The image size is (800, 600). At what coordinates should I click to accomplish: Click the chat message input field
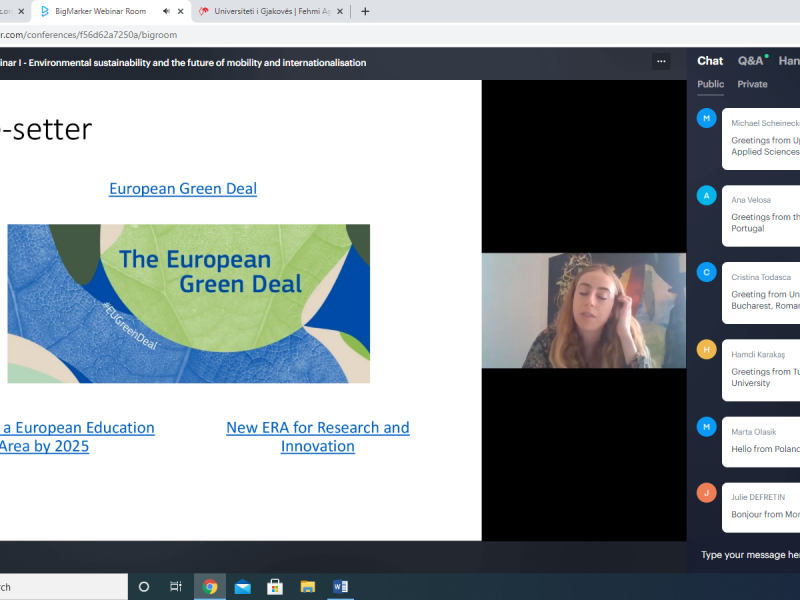coord(750,555)
